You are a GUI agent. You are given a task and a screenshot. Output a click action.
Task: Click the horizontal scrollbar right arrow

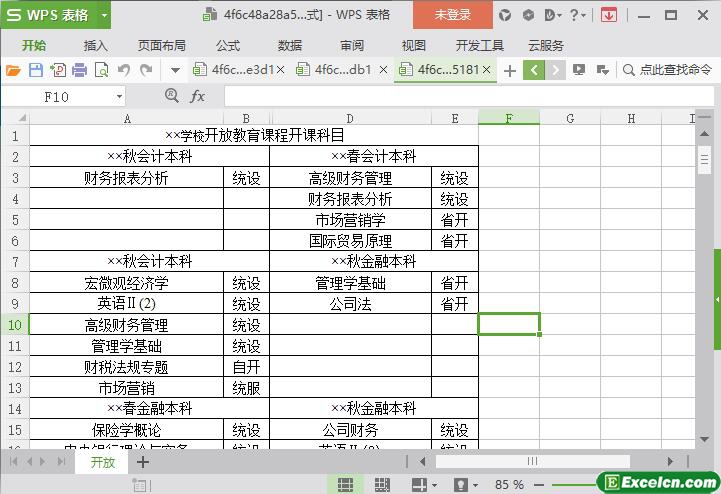coord(670,461)
